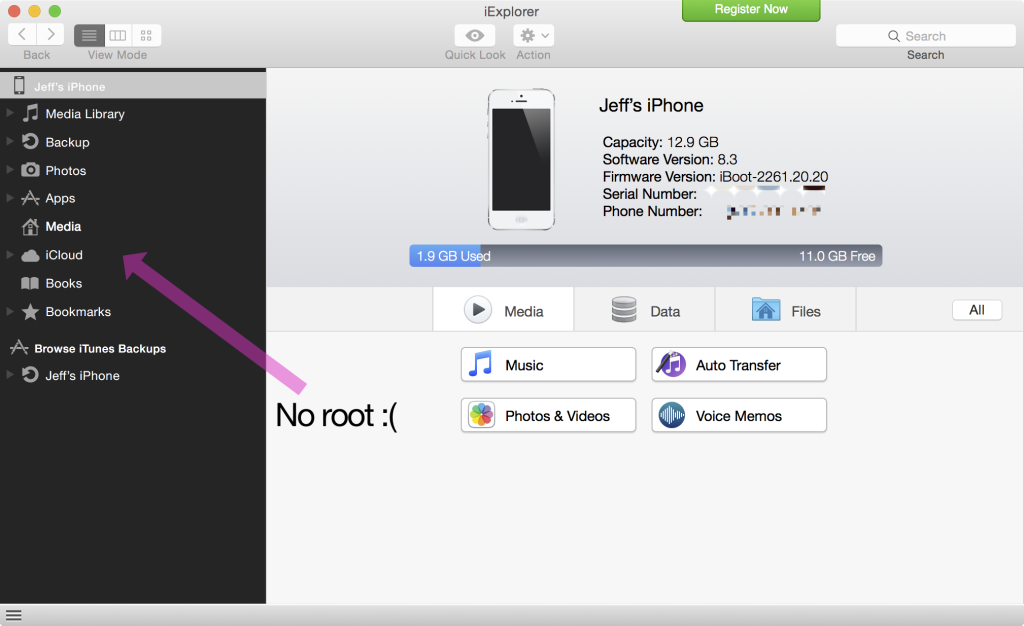Open the Action gear dropdown menu
Viewport: 1024px width, 626px height.
pyautogui.click(x=533, y=35)
